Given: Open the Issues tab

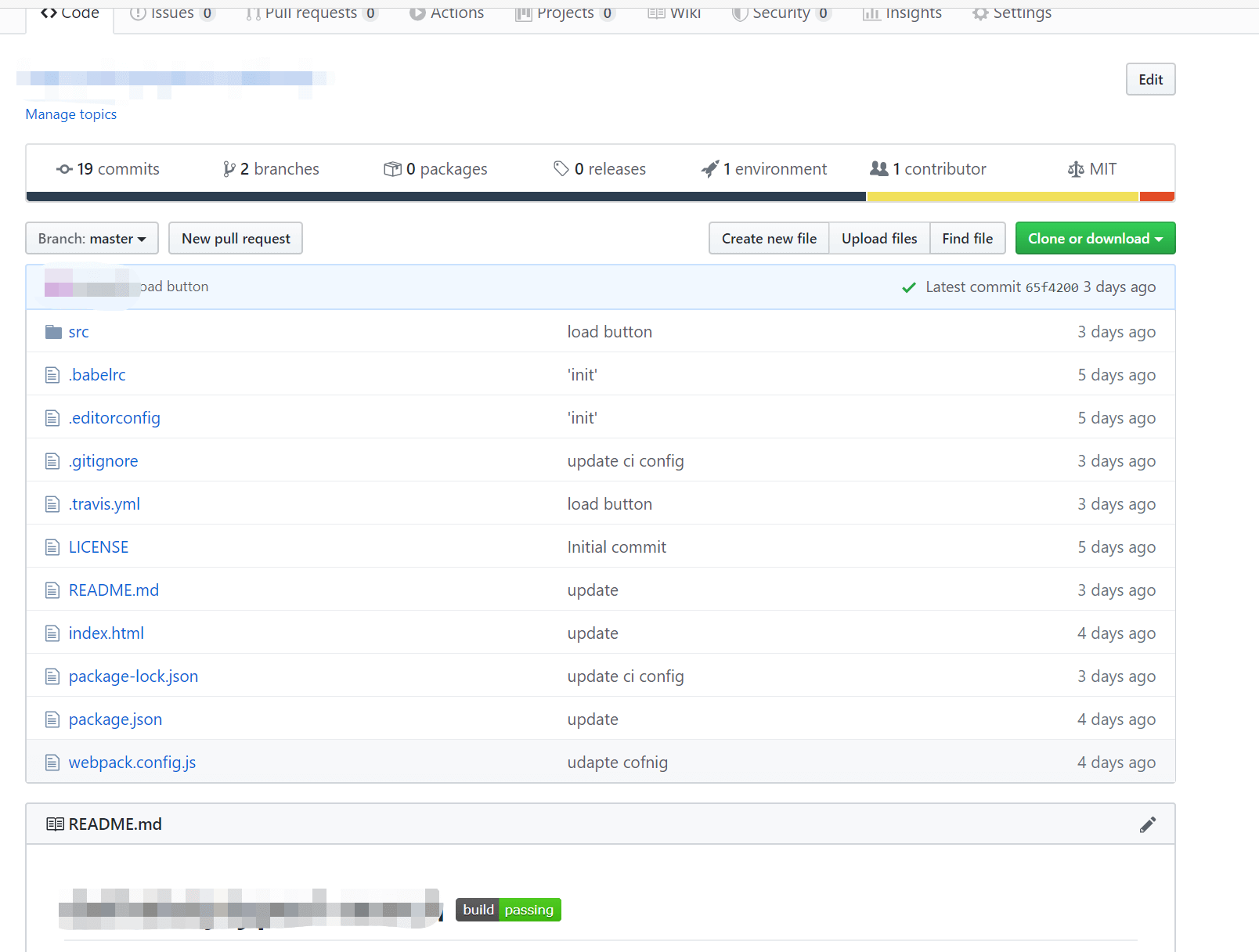Looking at the screenshot, I should pos(171,13).
